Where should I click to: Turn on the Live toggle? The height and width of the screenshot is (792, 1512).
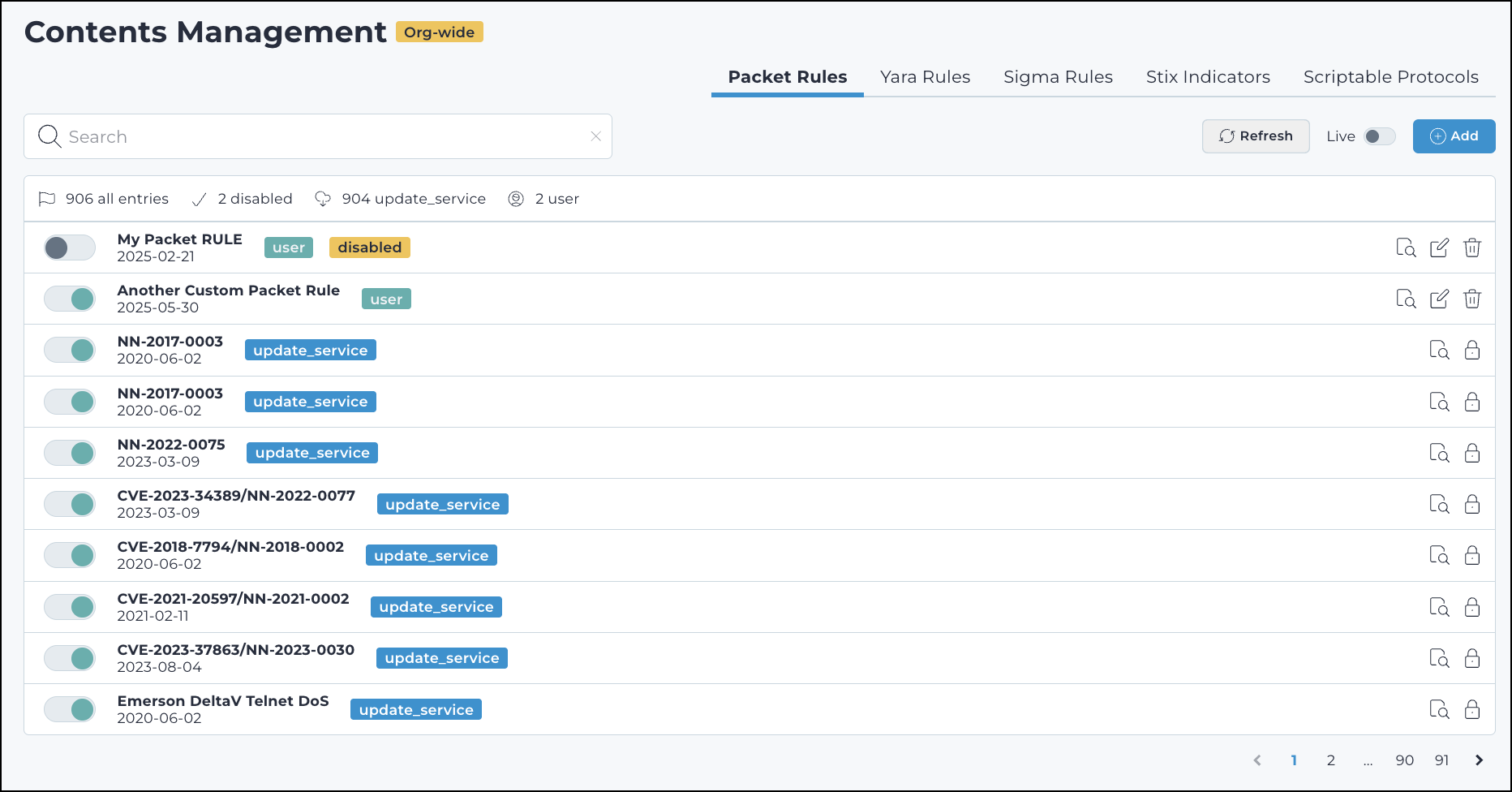(x=1380, y=136)
